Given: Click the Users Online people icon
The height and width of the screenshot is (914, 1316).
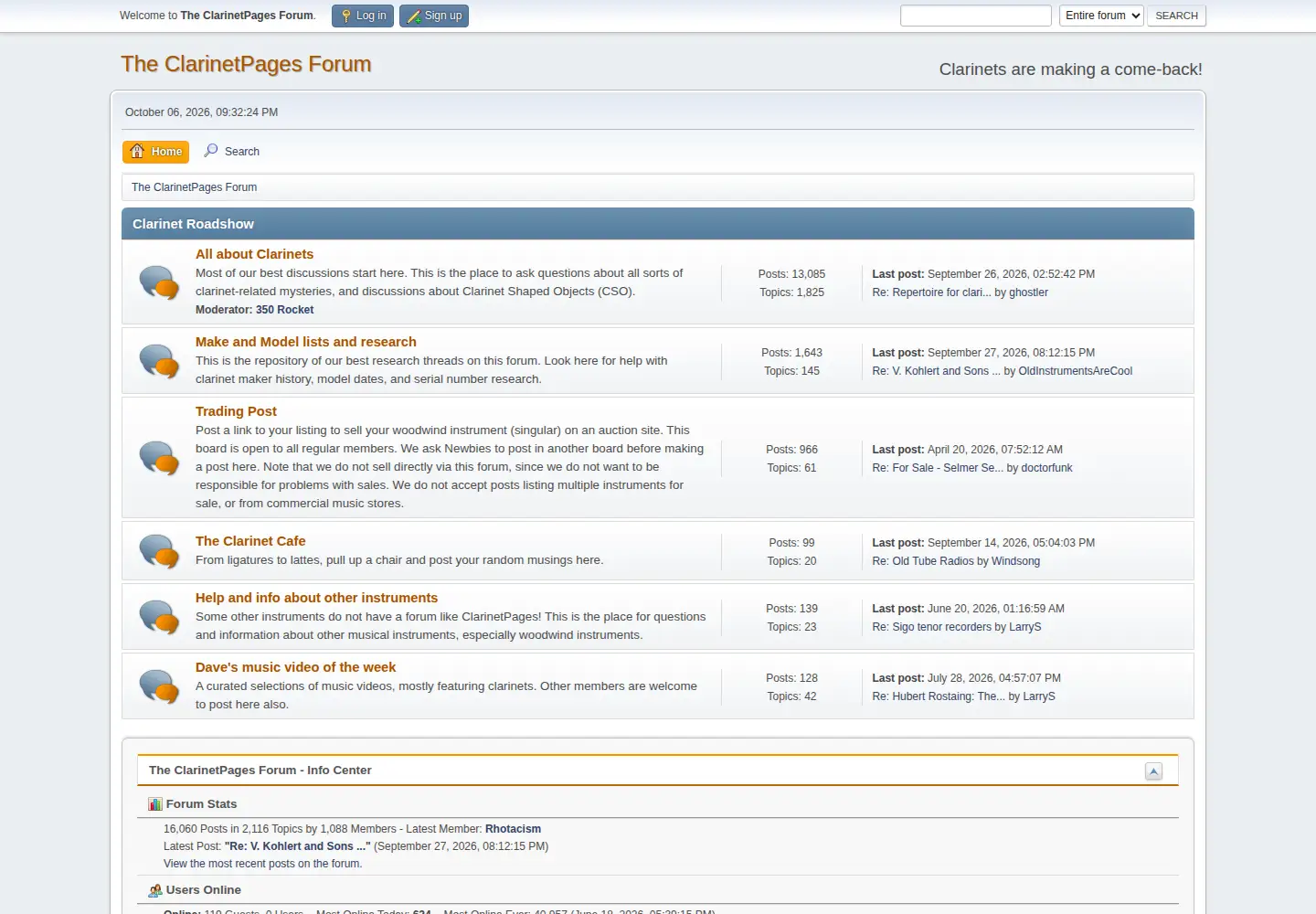Looking at the screenshot, I should (155, 890).
